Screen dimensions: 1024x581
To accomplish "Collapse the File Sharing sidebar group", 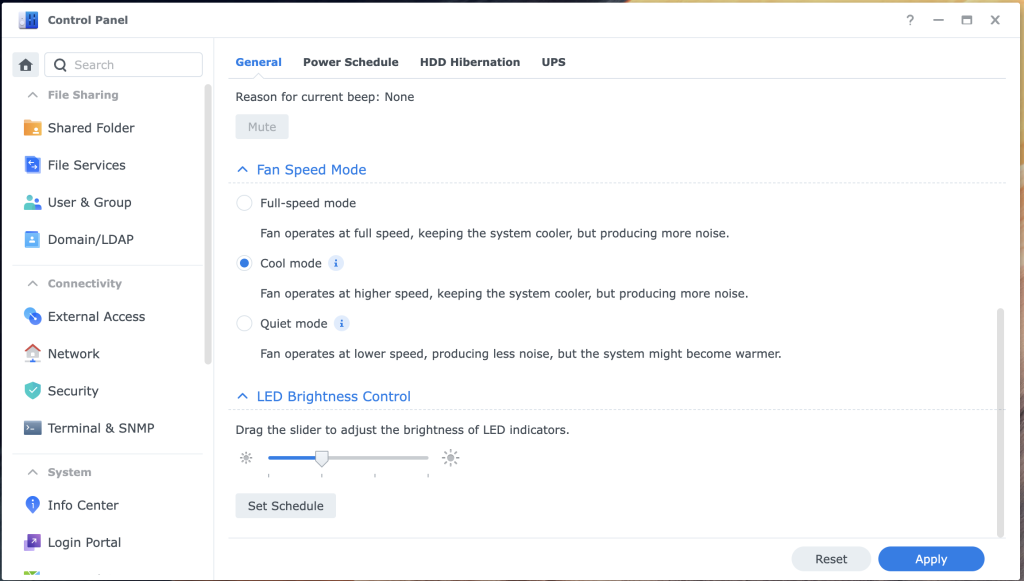I will coord(32,95).
